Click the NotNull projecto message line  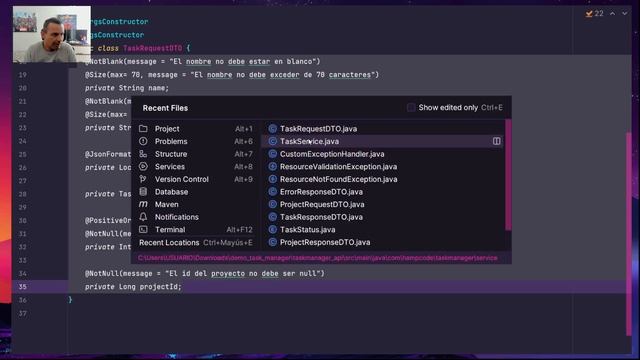tap(204, 273)
